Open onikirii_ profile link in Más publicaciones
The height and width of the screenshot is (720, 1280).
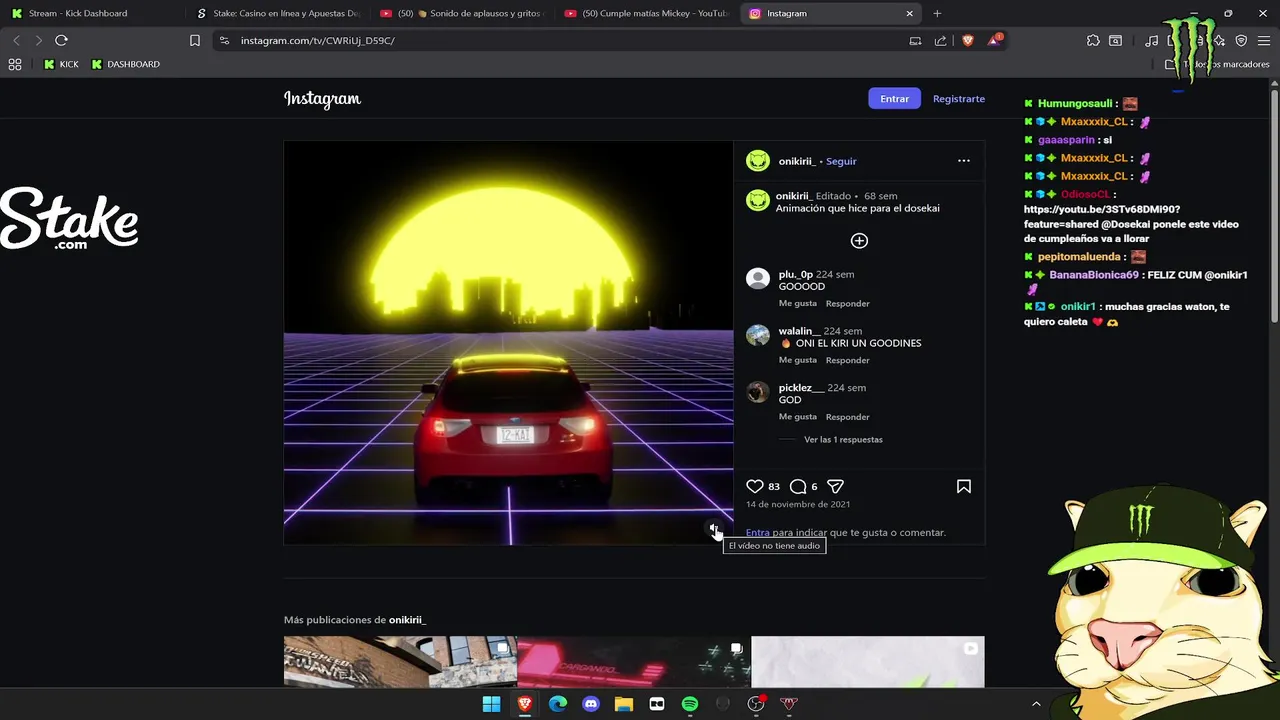click(407, 620)
